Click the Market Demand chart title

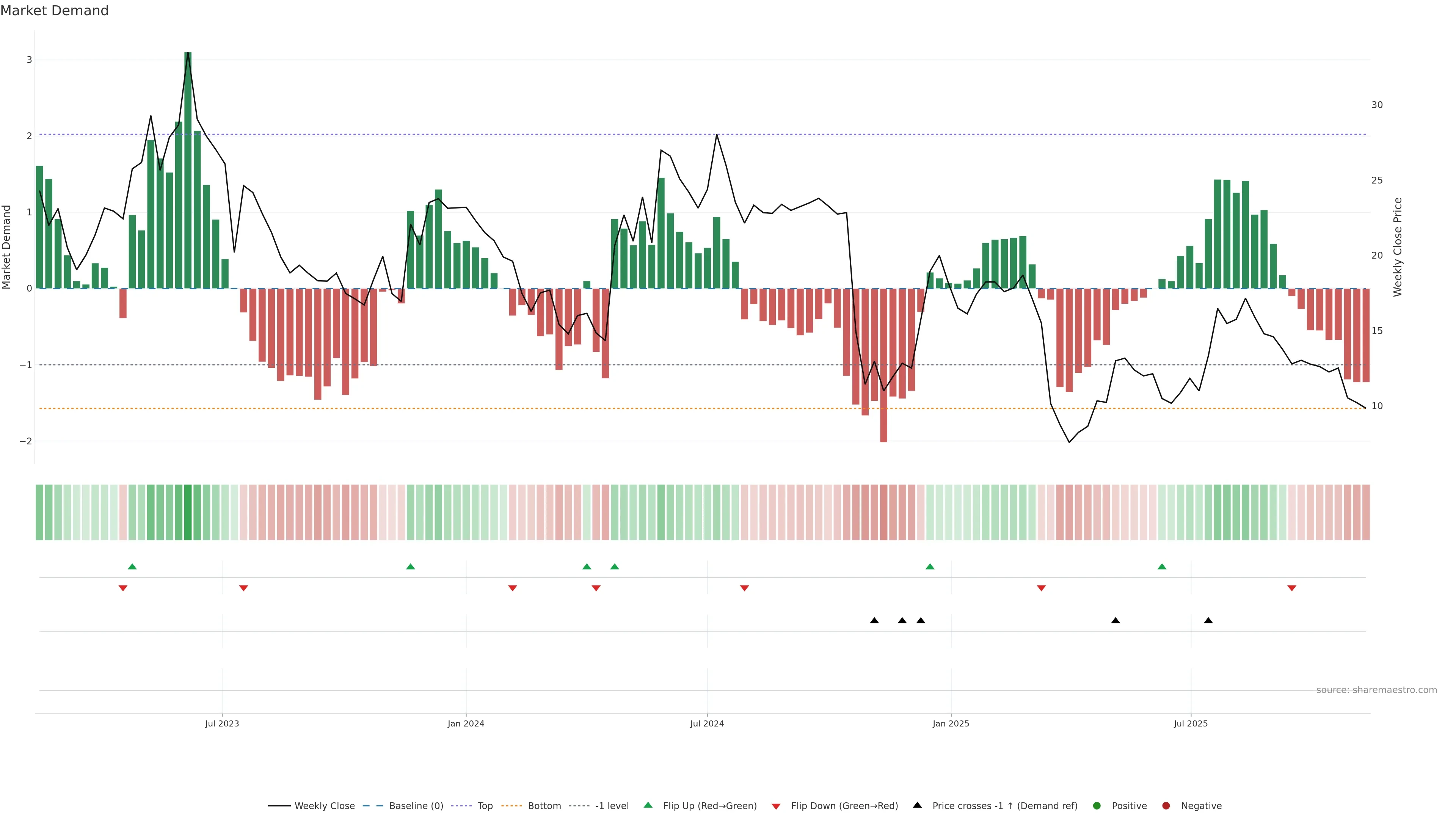point(54,11)
